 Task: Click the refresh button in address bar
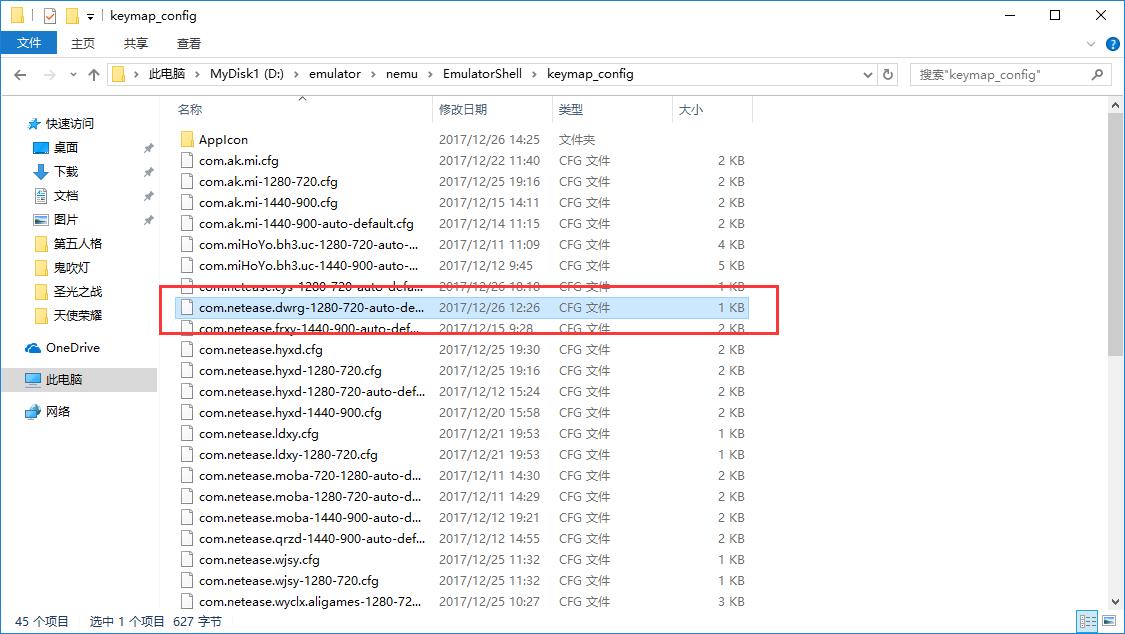pyautogui.click(x=888, y=74)
